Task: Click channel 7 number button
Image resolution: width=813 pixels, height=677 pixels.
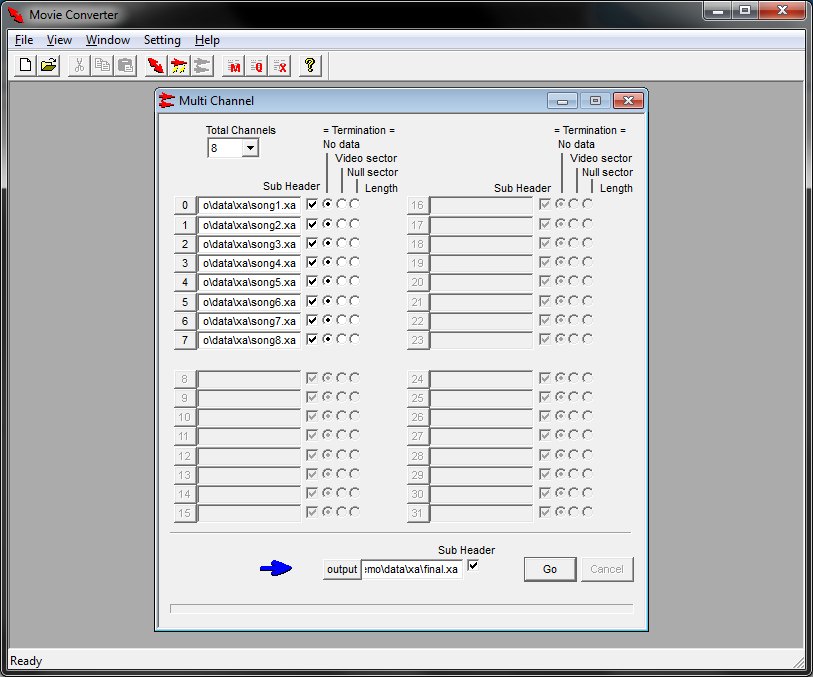Action: tap(185, 340)
